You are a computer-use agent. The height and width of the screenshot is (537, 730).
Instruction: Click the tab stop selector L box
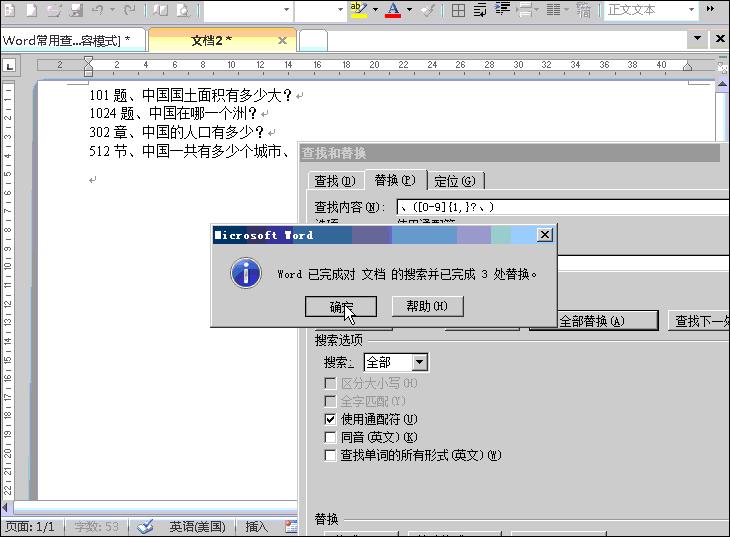click(9, 66)
